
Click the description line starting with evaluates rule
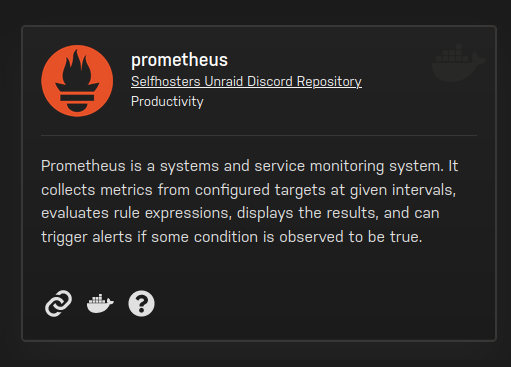240,213
